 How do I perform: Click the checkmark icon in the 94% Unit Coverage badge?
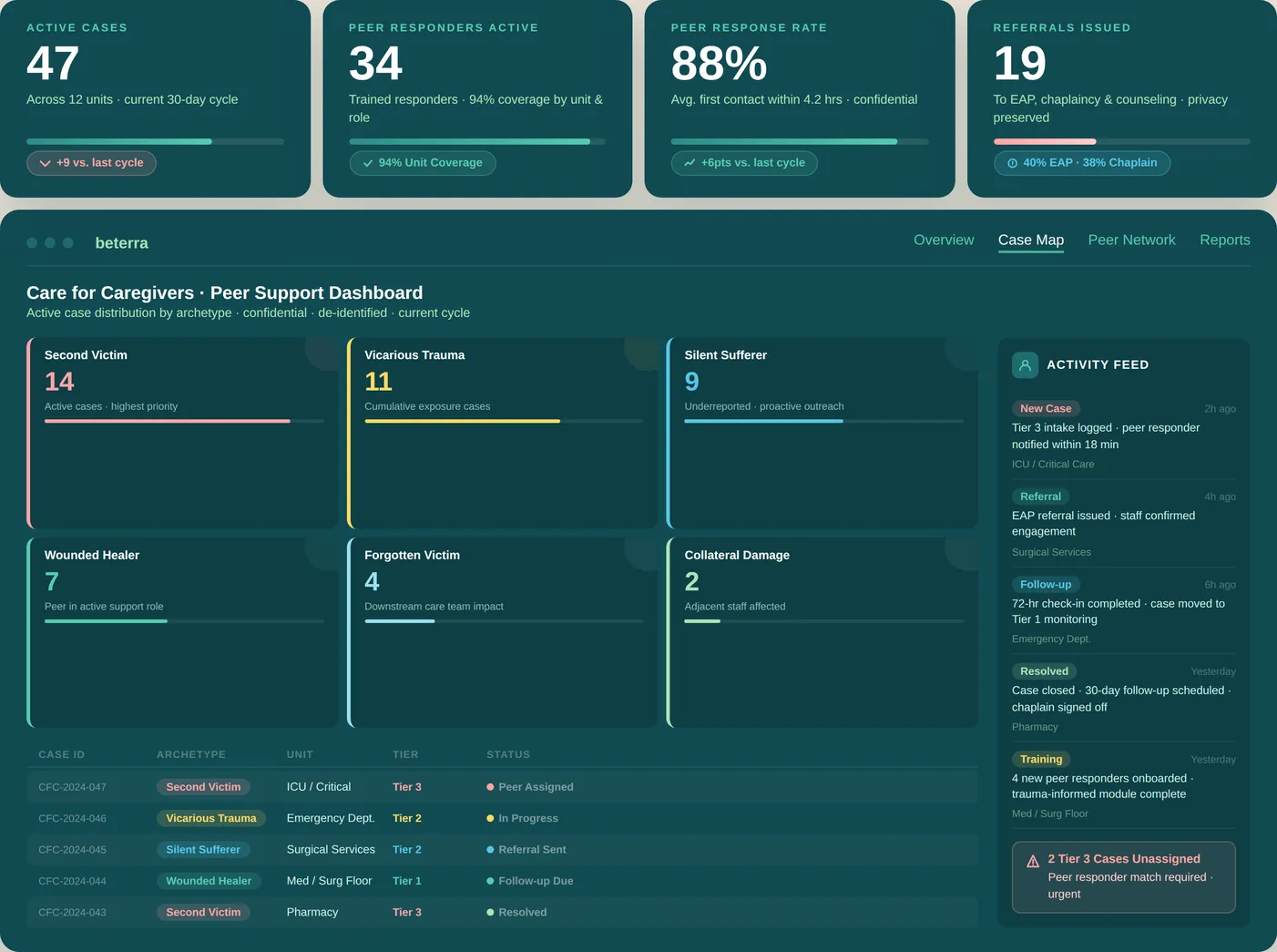point(368,163)
